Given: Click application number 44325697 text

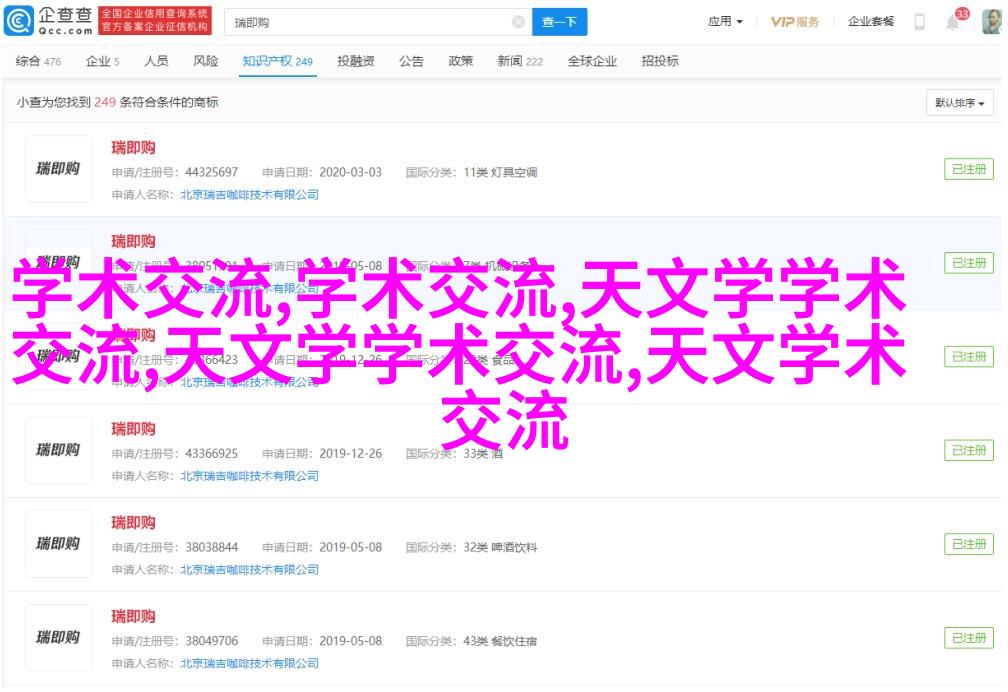Looking at the screenshot, I should 212,172.
